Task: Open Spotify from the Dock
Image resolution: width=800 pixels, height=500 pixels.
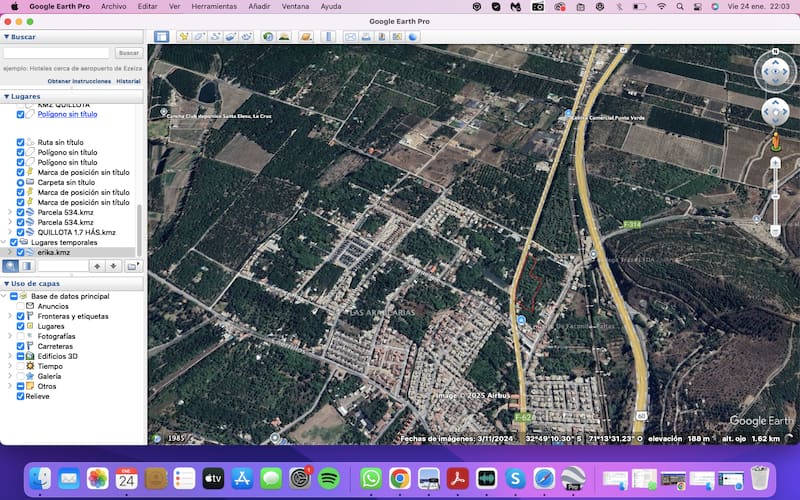Action: pos(329,479)
